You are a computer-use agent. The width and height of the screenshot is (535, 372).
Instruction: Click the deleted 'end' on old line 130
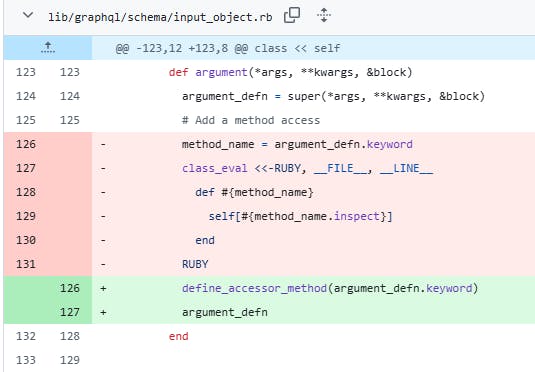[x=205, y=240]
